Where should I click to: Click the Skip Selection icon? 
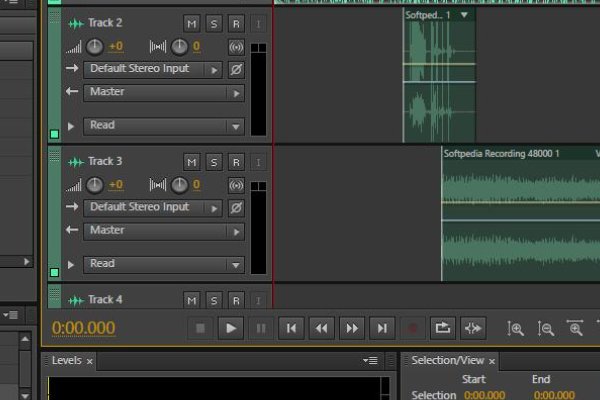(473, 327)
